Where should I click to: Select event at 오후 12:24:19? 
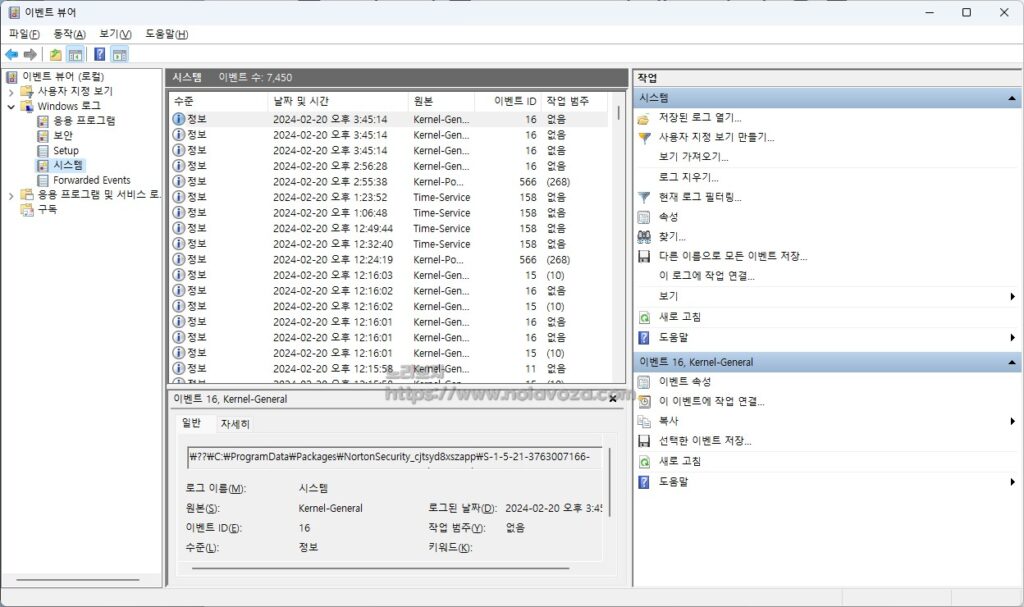(x=390, y=259)
